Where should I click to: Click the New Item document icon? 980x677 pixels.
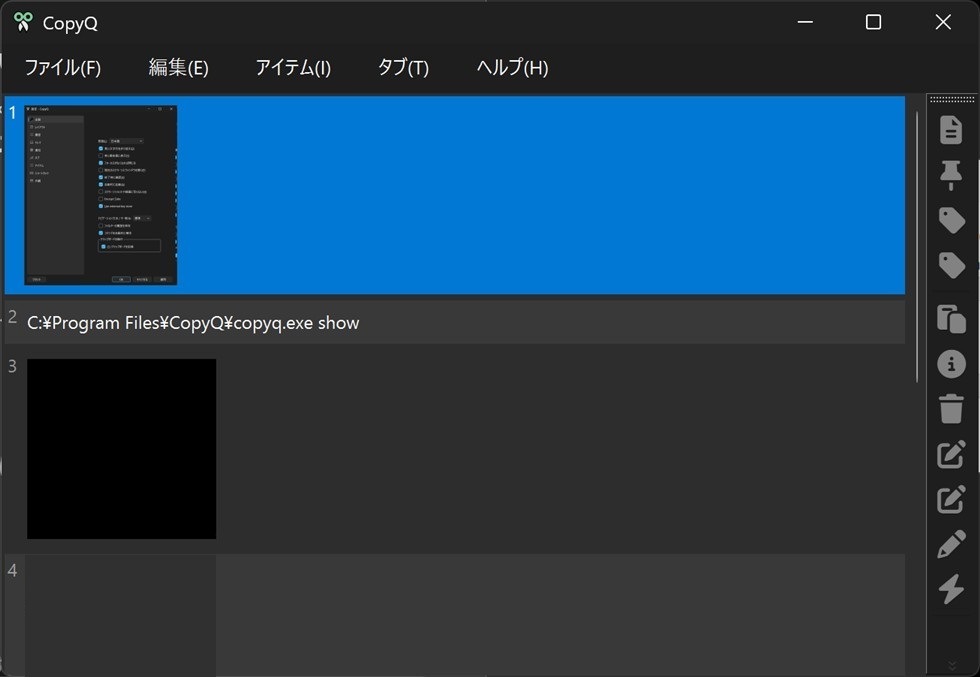(x=951, y=130)
